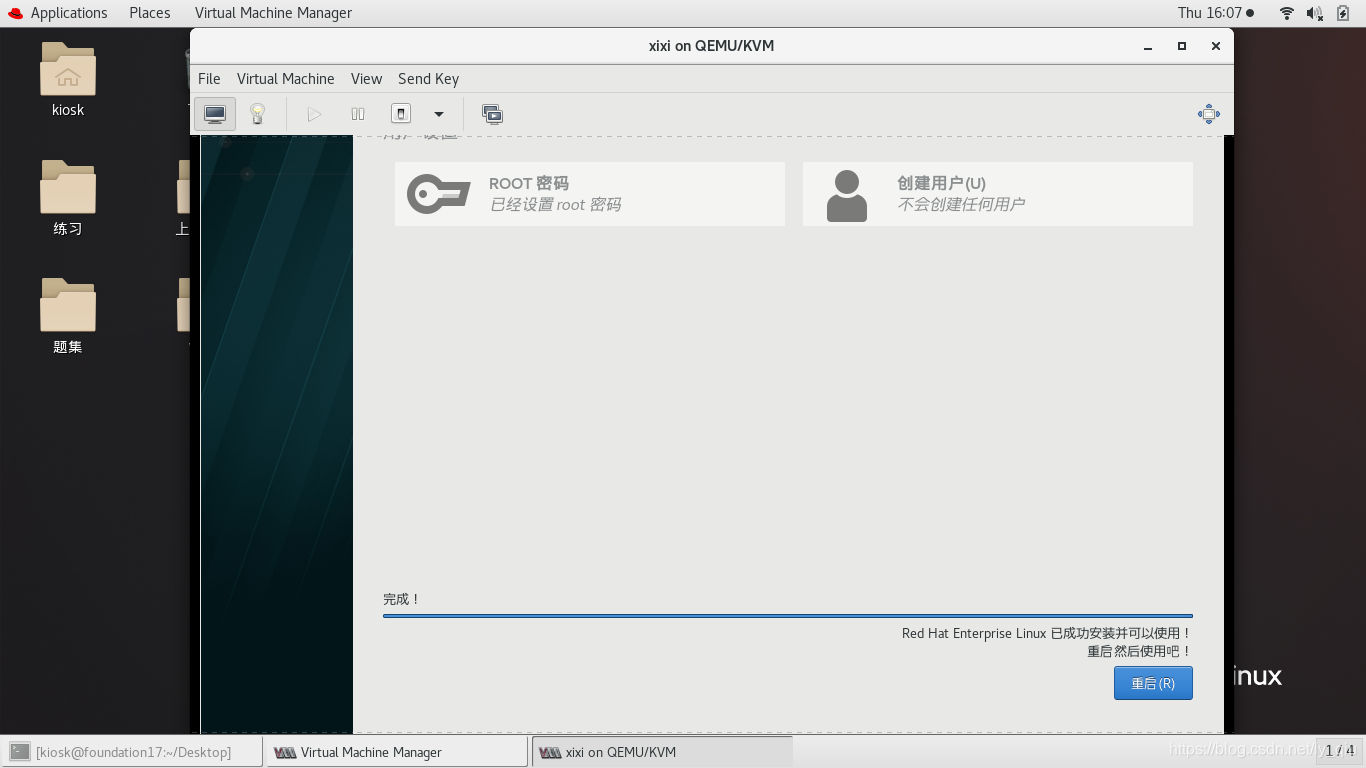1366x768 pixels.
Task: Switch to the kiosk@foundation17 terminal task
Action: pyautogui.click(x=133, y=752)
